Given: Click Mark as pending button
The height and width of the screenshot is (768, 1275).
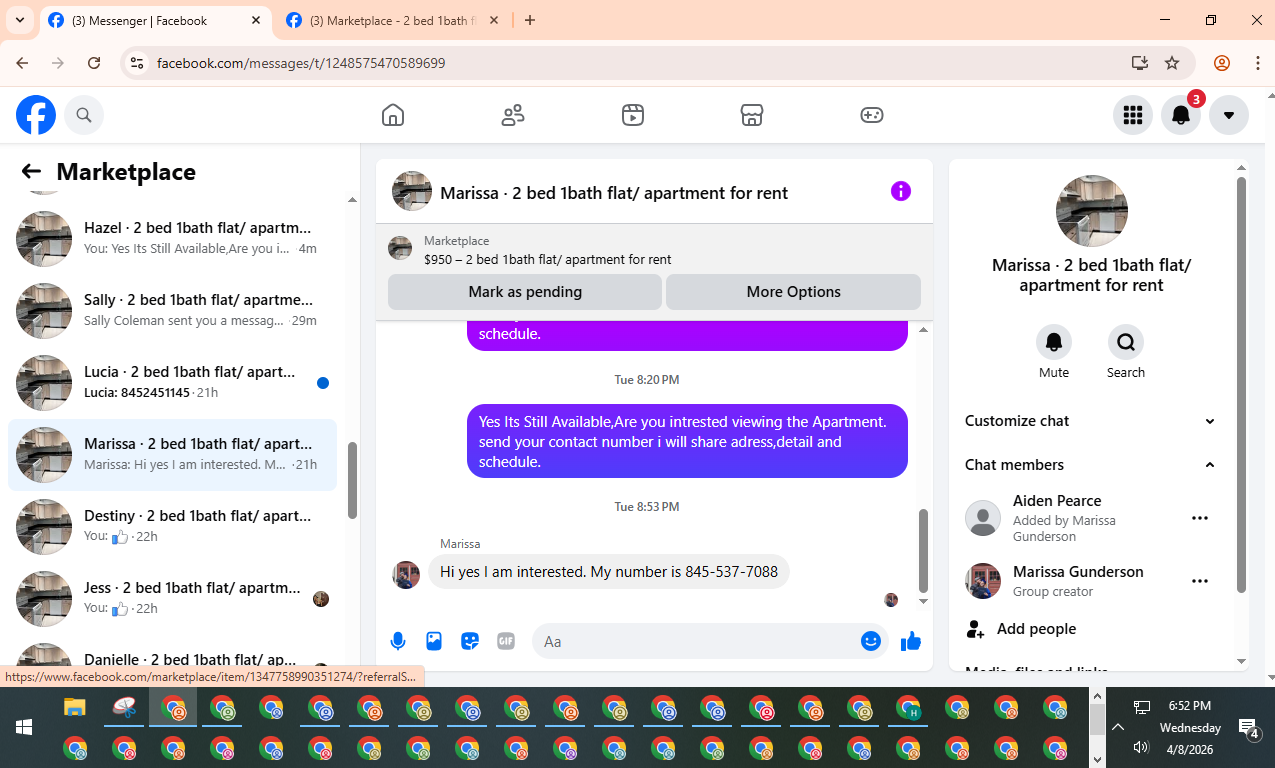Looking at the screenshot, I should (525, 292).
